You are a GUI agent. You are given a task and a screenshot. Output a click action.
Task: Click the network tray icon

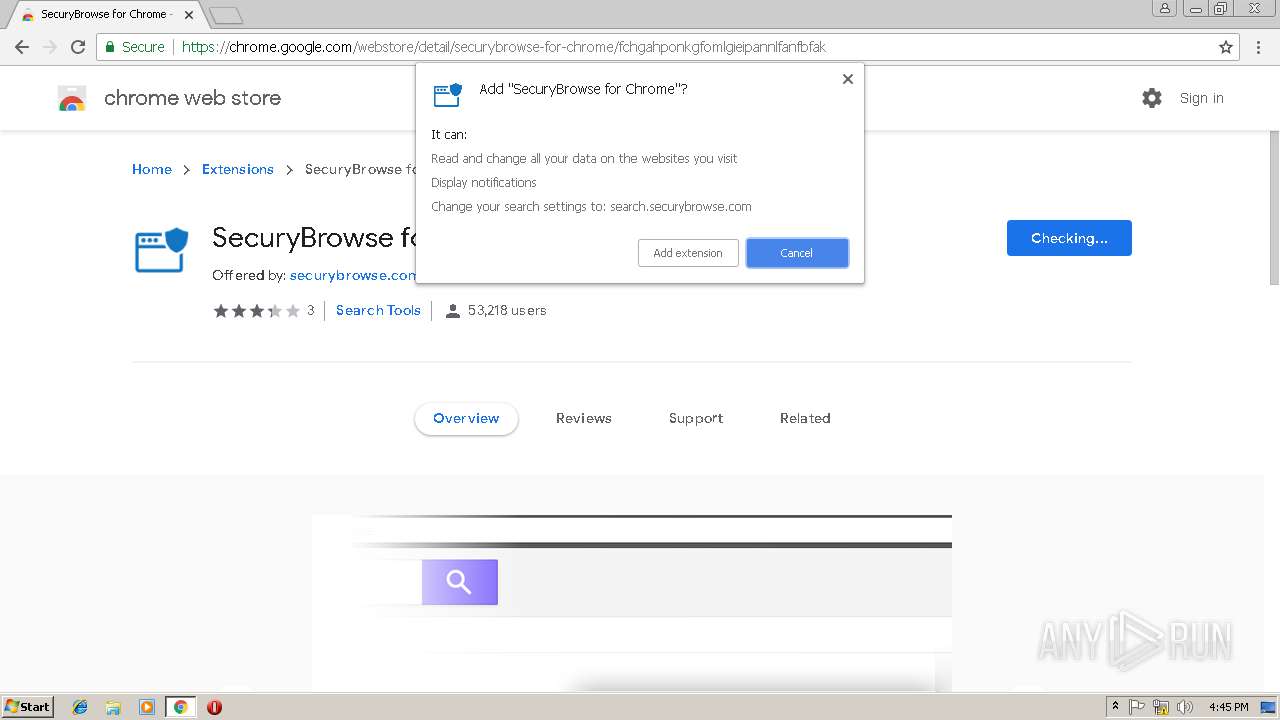pyautogui.click(x=1161, y=707)
